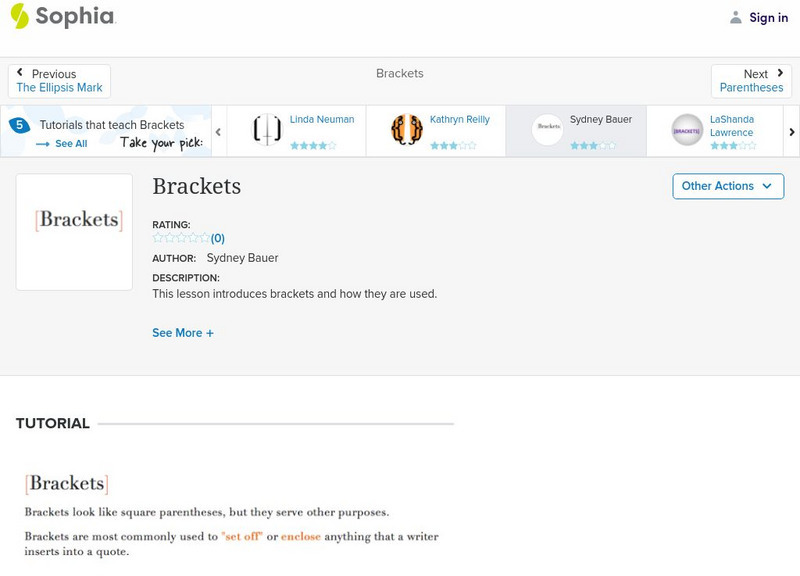
Task: Click the Sophia logo icon
Action: pyautogui.click(x=20, y=16)
